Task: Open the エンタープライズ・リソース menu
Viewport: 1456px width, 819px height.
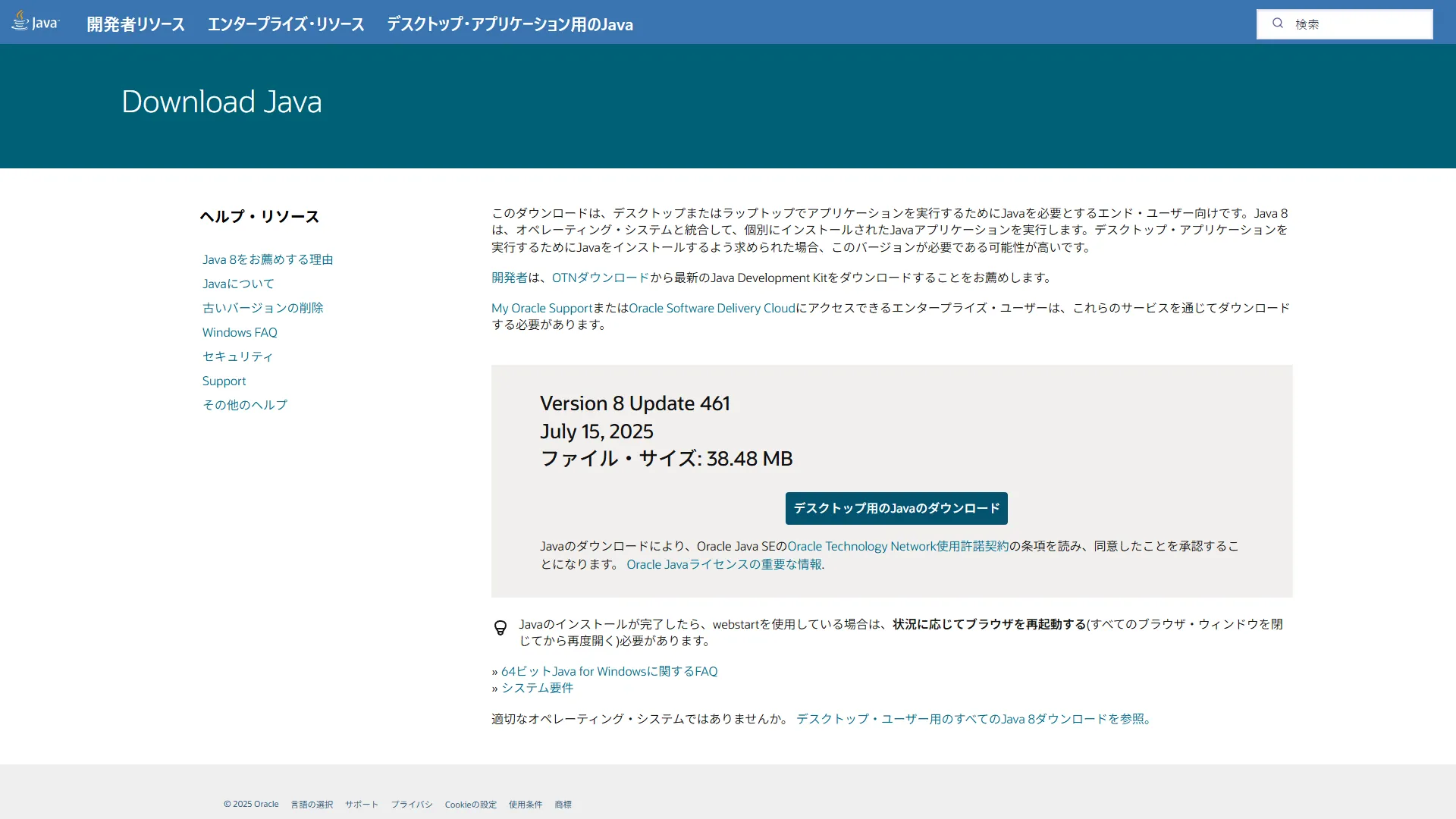Action: (286, 24)
